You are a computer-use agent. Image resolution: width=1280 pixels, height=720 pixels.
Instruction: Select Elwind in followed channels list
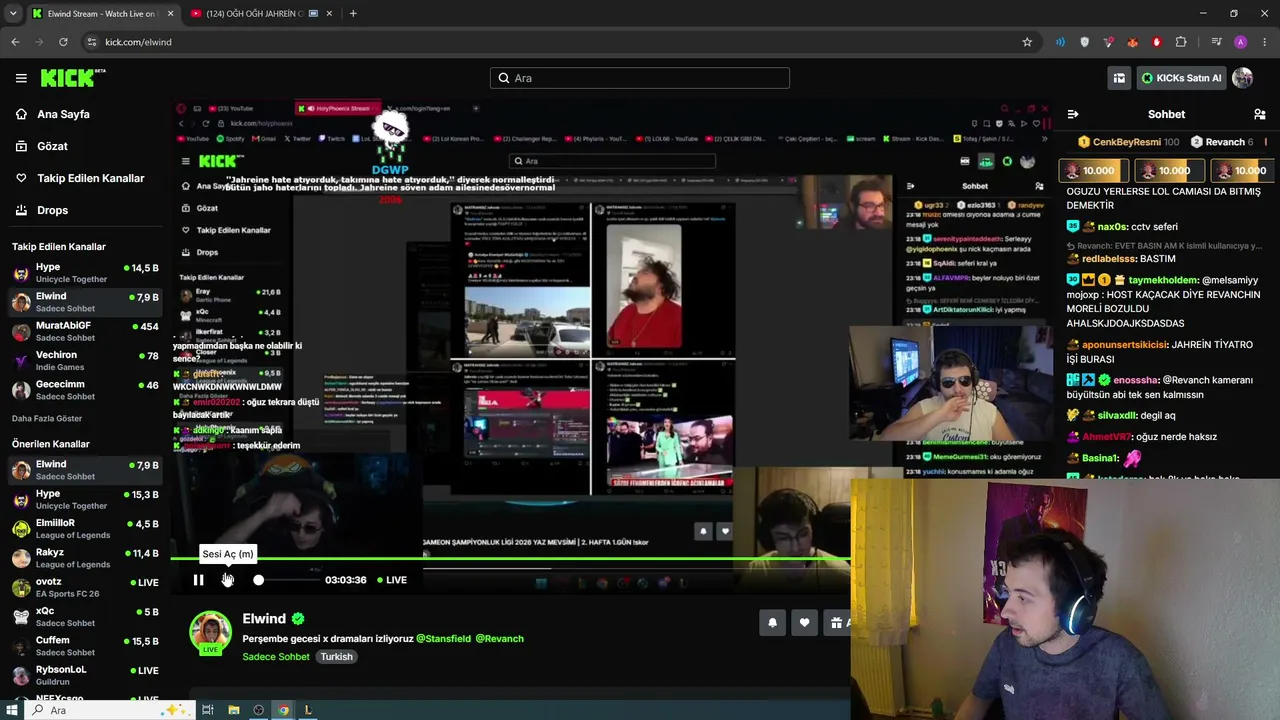tap(84, 302)
